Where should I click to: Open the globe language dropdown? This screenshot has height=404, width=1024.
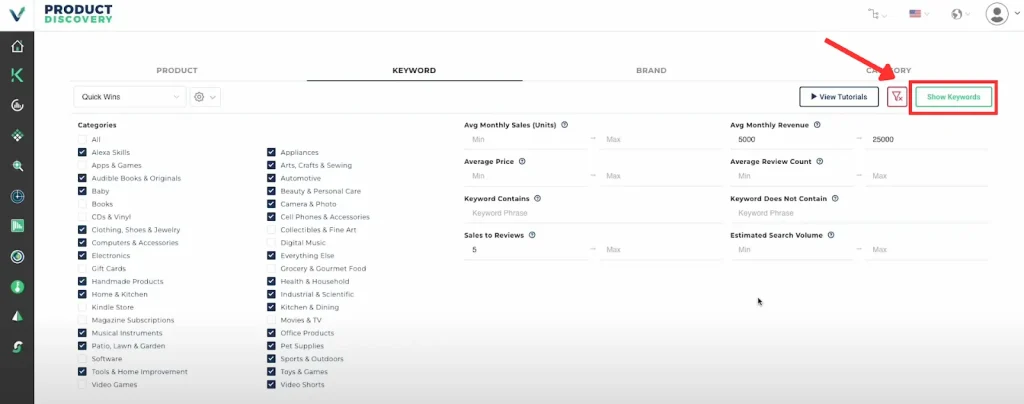click(x=960, y=14)
